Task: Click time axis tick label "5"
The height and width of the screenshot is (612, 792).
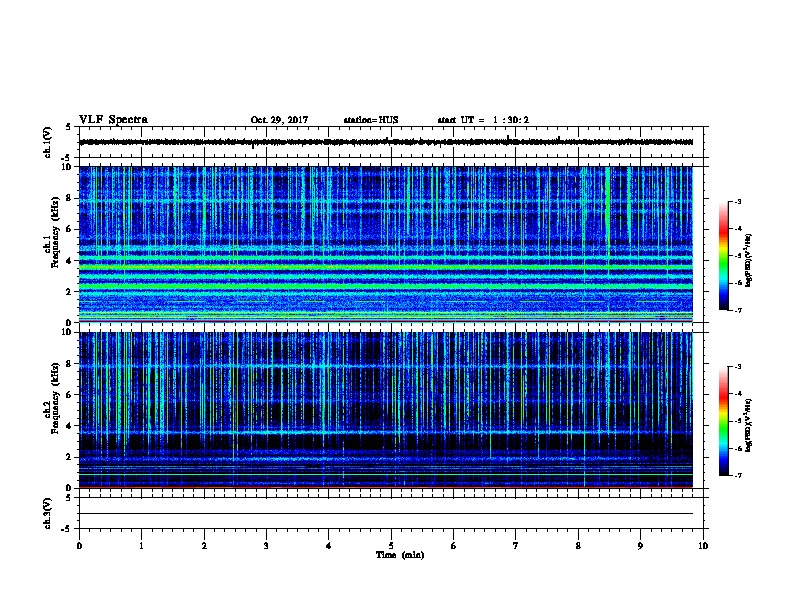Action: pyautogui.click(x=391, y=545)
